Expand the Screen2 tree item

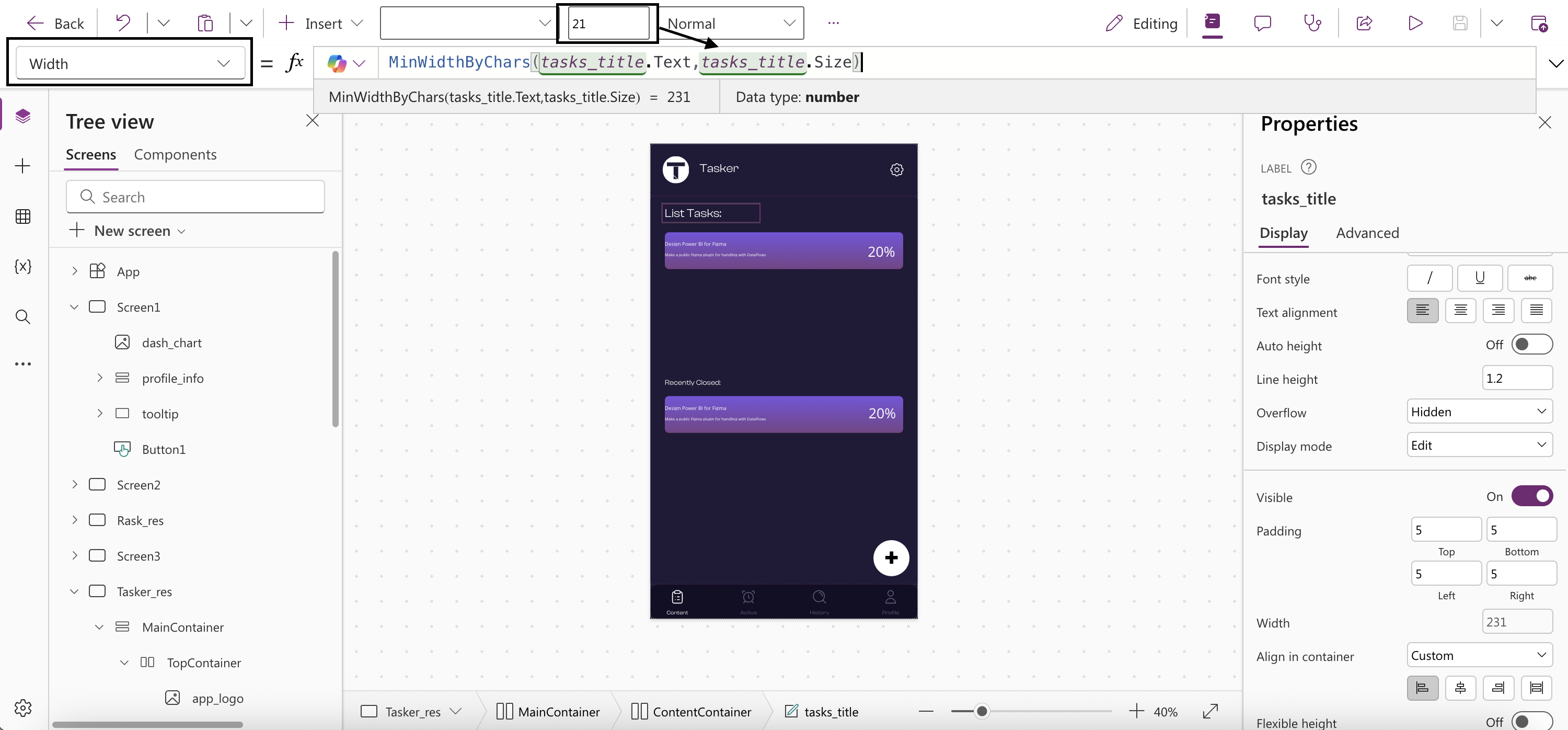[74, 484]
